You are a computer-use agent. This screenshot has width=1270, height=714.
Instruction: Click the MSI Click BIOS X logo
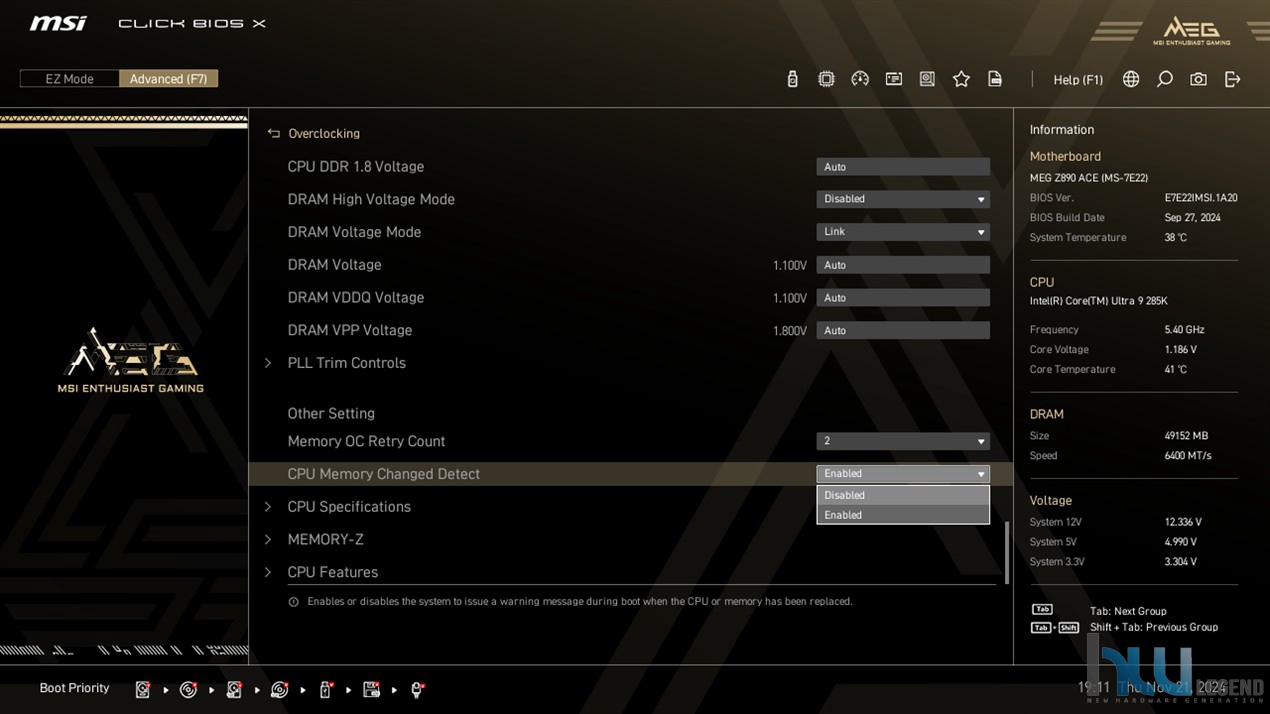coord(148,23)
